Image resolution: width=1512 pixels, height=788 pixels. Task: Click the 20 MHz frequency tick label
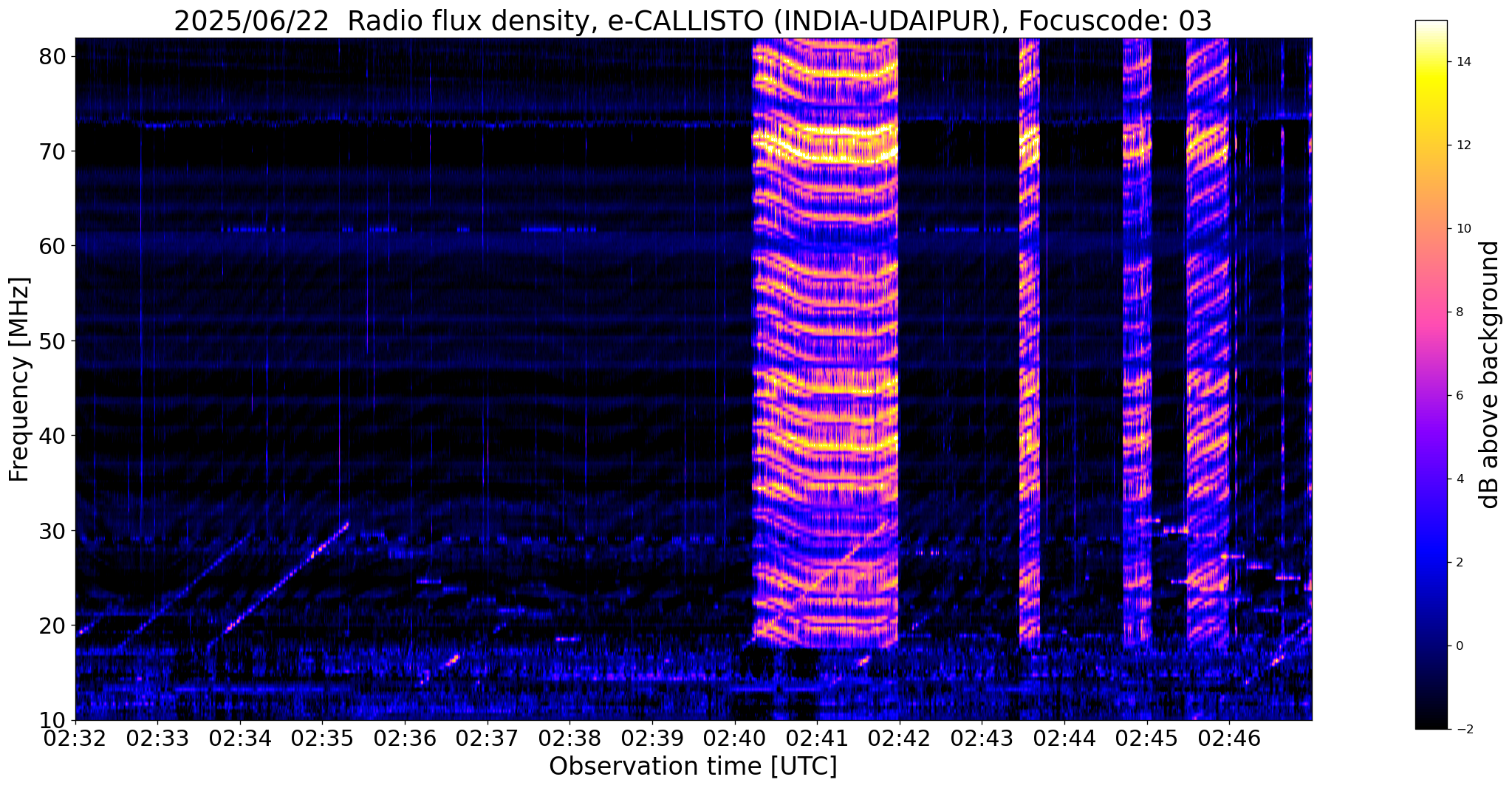(x=53, y=626)
